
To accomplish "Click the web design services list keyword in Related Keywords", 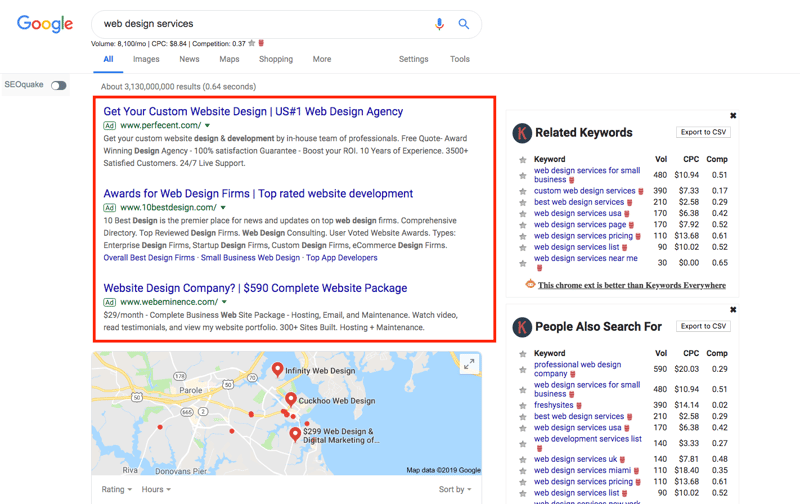I will [577, 247].
